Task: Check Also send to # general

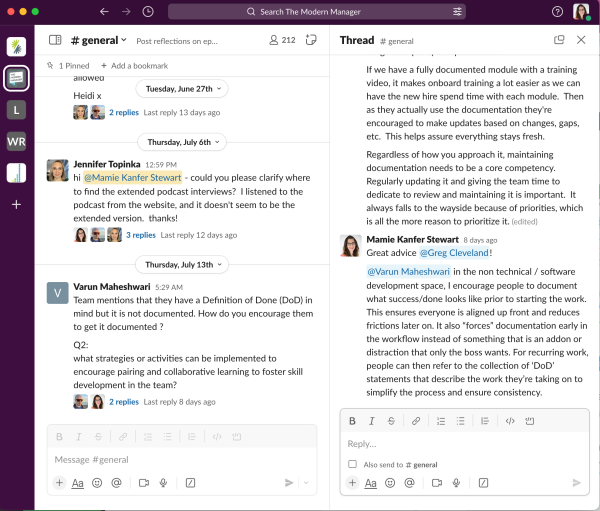Action: [x=352, y=464]
